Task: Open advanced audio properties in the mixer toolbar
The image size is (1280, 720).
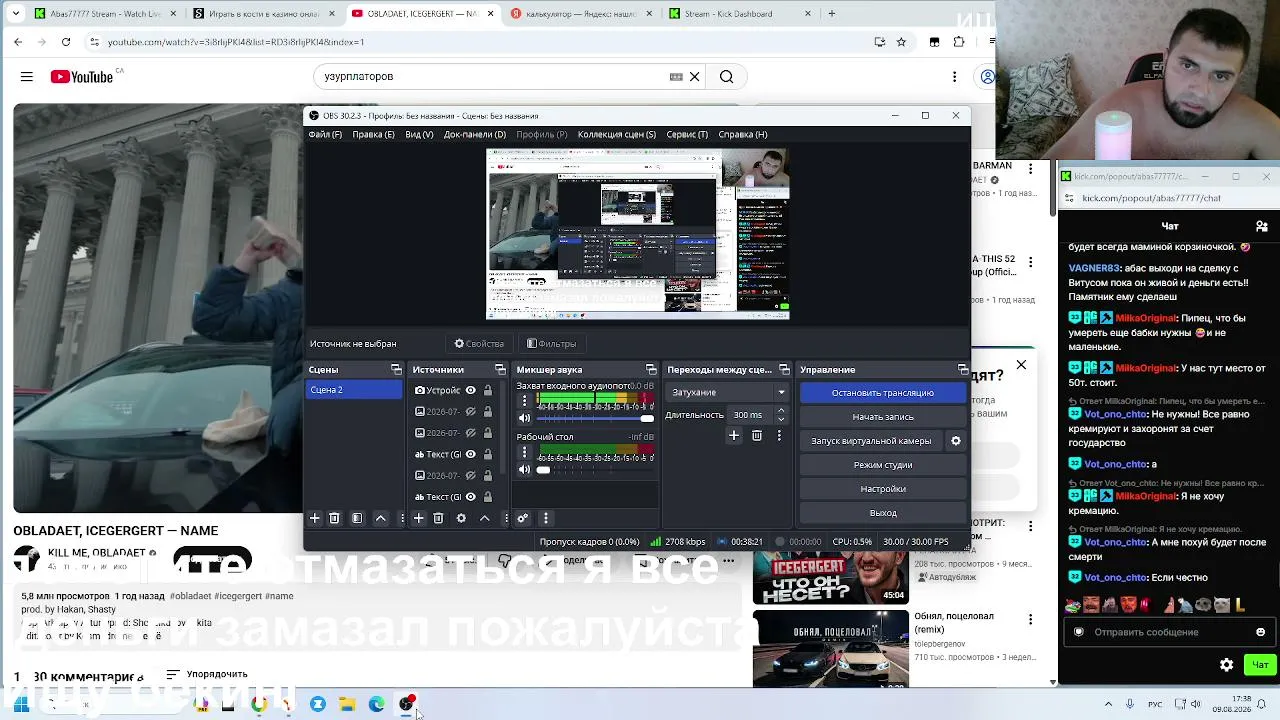Action: 522,518
